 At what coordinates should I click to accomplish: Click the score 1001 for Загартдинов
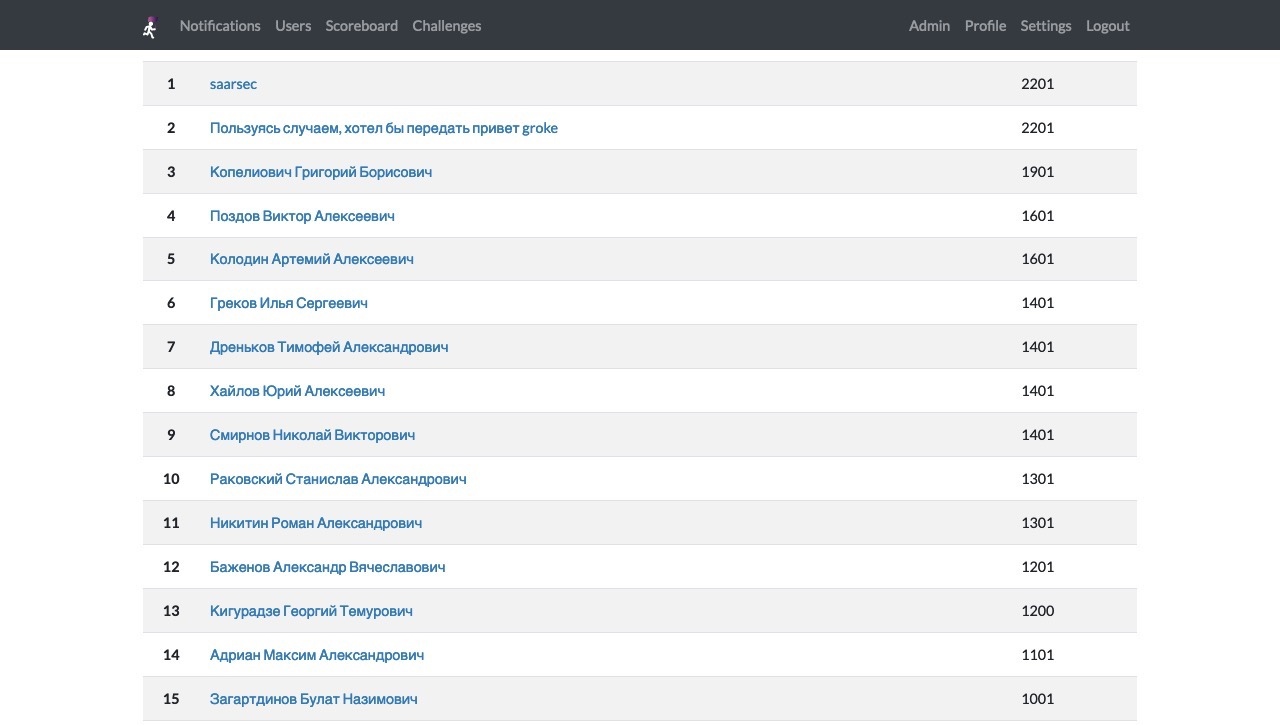coord(1038,699)
